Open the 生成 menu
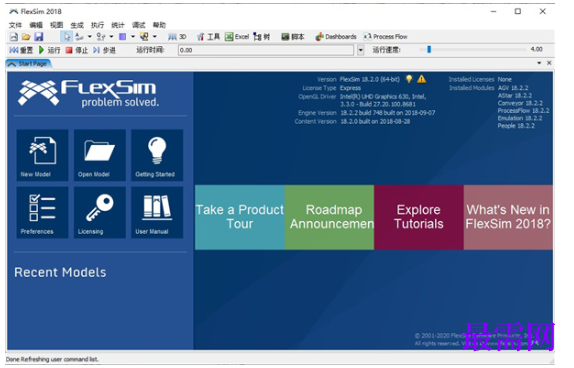Viewport: 574px width, 368px height. 77,25
